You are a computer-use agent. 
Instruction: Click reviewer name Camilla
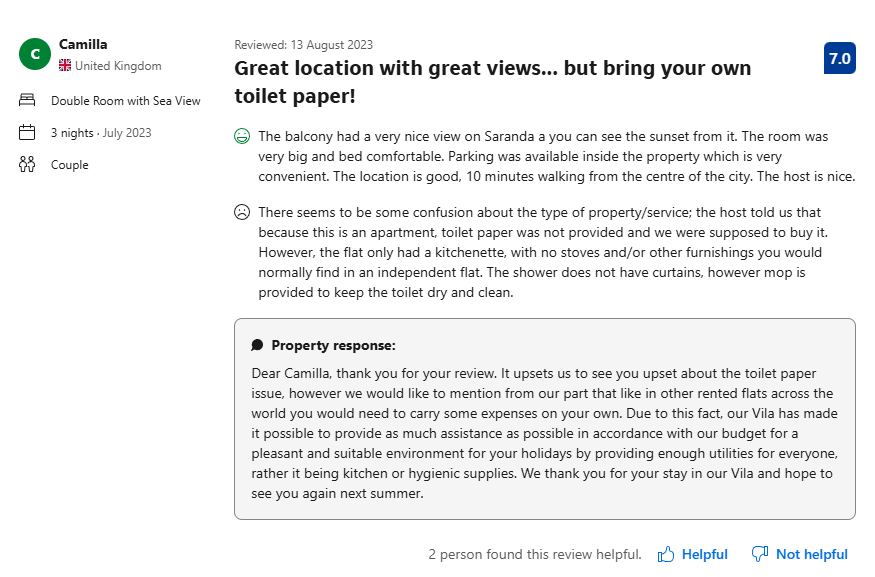pyautogui.click(x=83, y=44)
